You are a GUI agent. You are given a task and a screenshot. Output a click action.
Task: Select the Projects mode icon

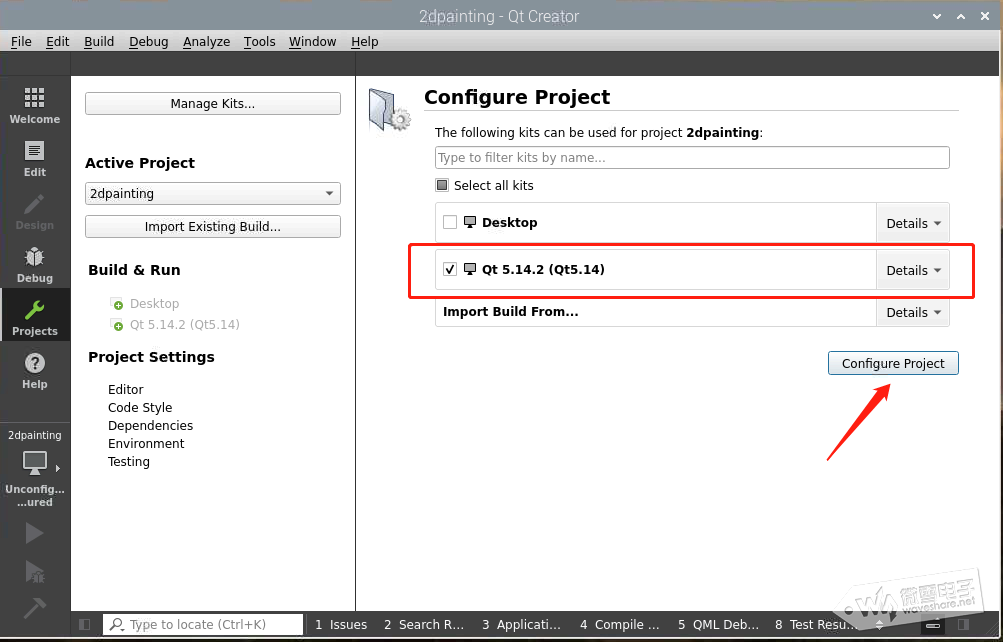pyautogui.click(x=35, y=316)
